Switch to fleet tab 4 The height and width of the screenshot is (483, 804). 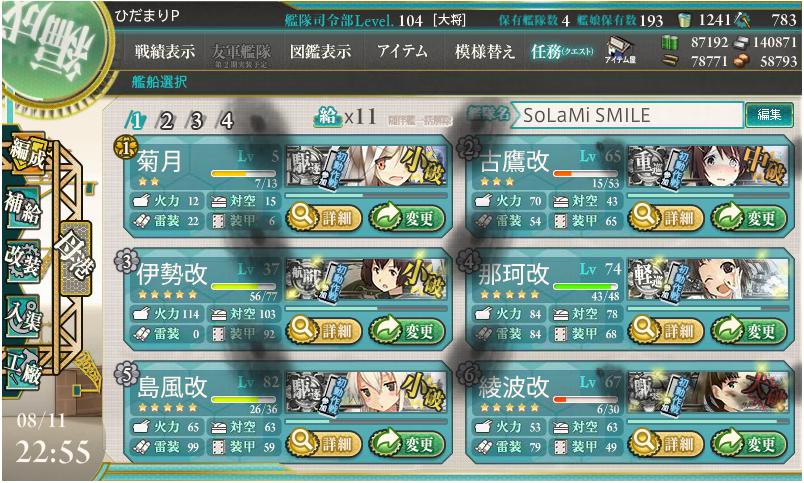point(226,121)
